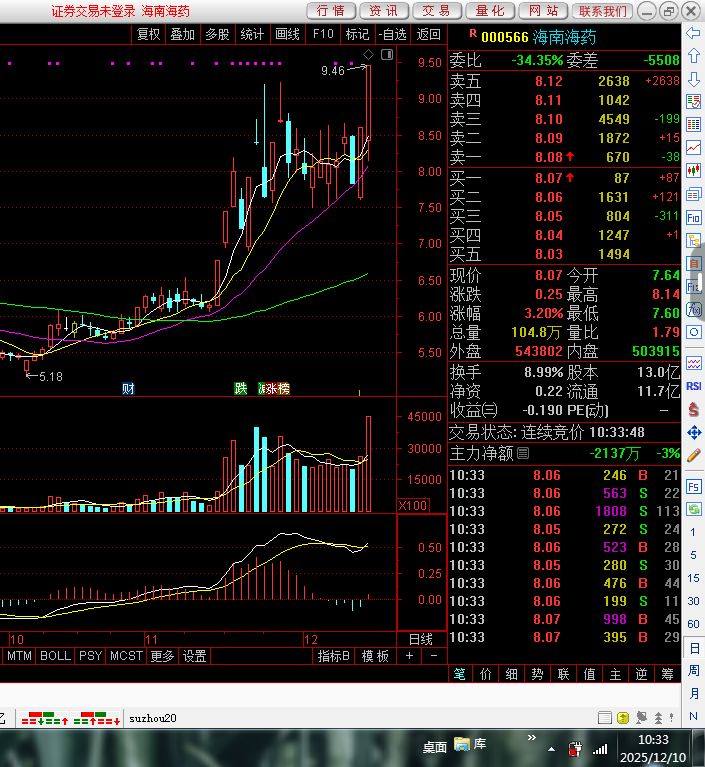Open the 联系我们 top menu

(x=603, y=11)
